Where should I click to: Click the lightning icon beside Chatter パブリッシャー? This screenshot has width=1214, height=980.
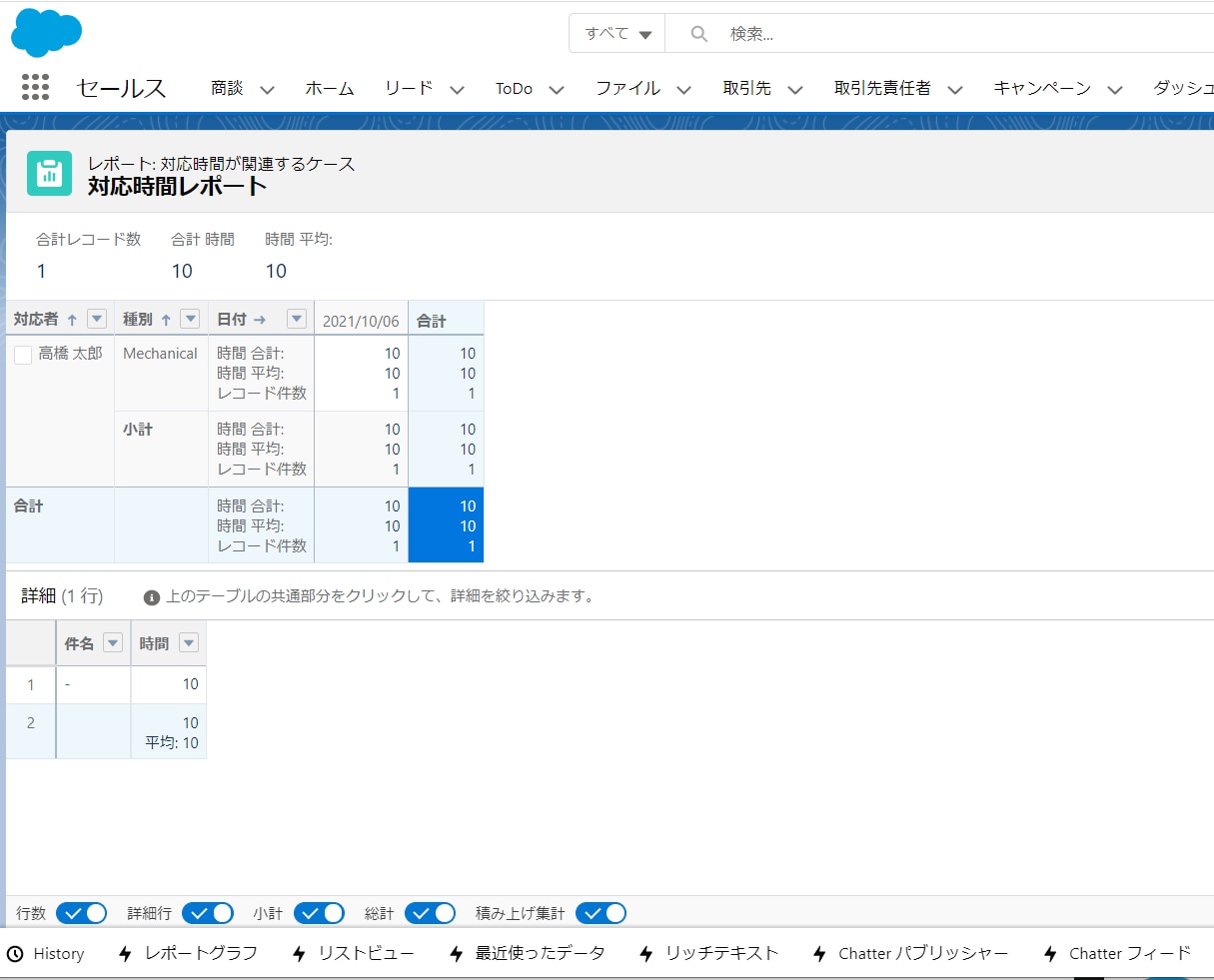click(x=819, y=954)
